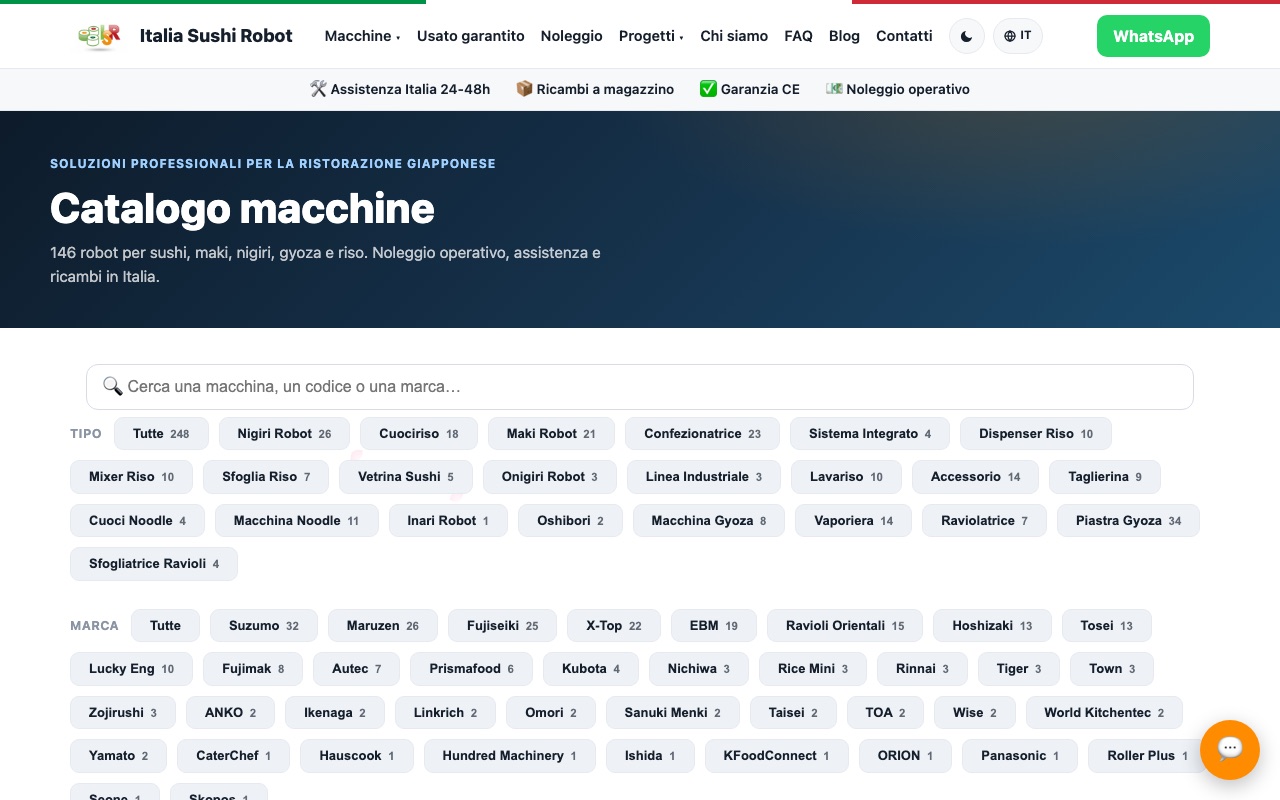Filter by Dispenser Riso type
Image resolution: width=1280 pixels, height=800 pixels.
click(1036, 434)
